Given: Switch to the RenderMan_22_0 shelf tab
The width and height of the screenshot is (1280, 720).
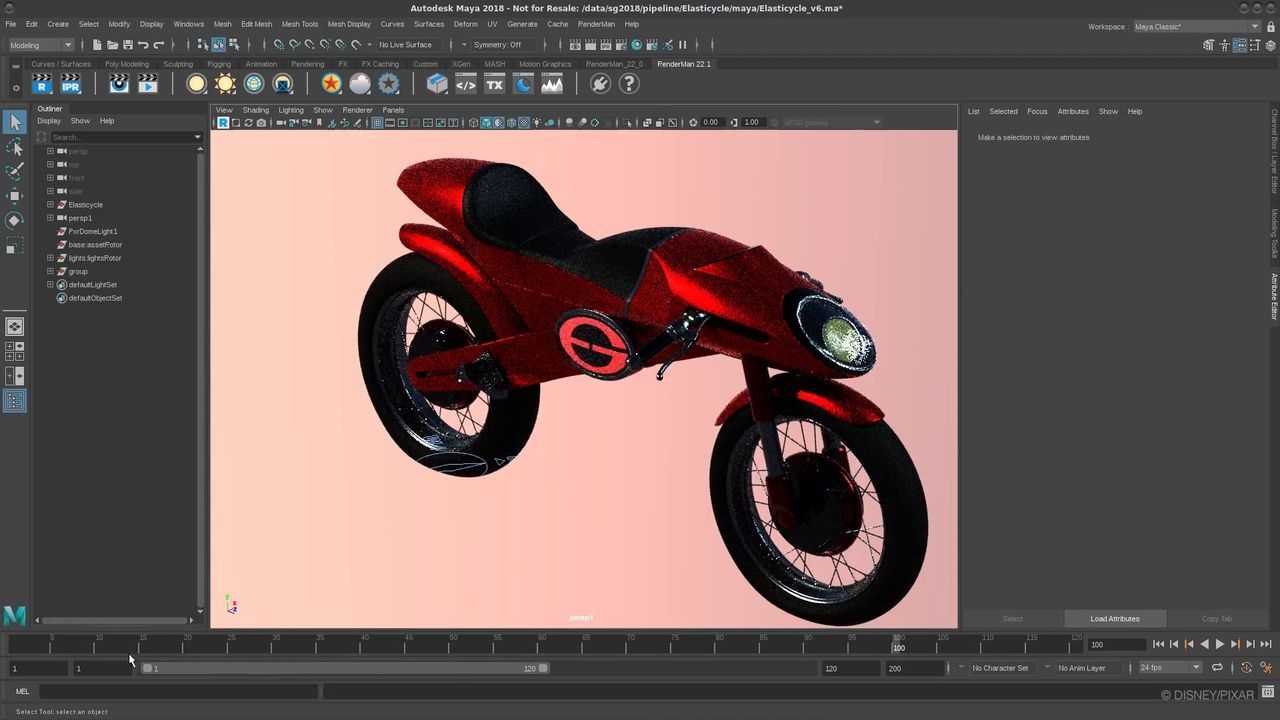Looking at the screenshot, I should (614, 64).
